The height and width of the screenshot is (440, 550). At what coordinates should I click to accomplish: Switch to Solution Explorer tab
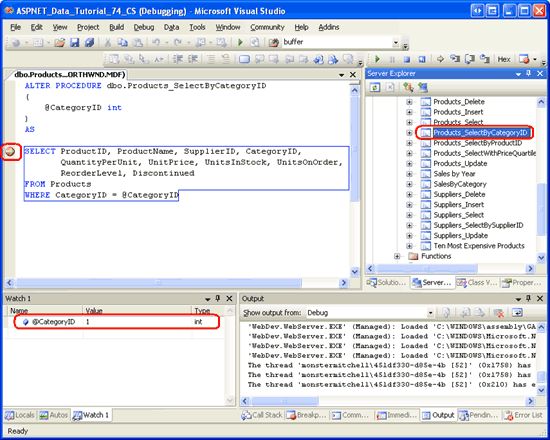click(x=387, y=282)
